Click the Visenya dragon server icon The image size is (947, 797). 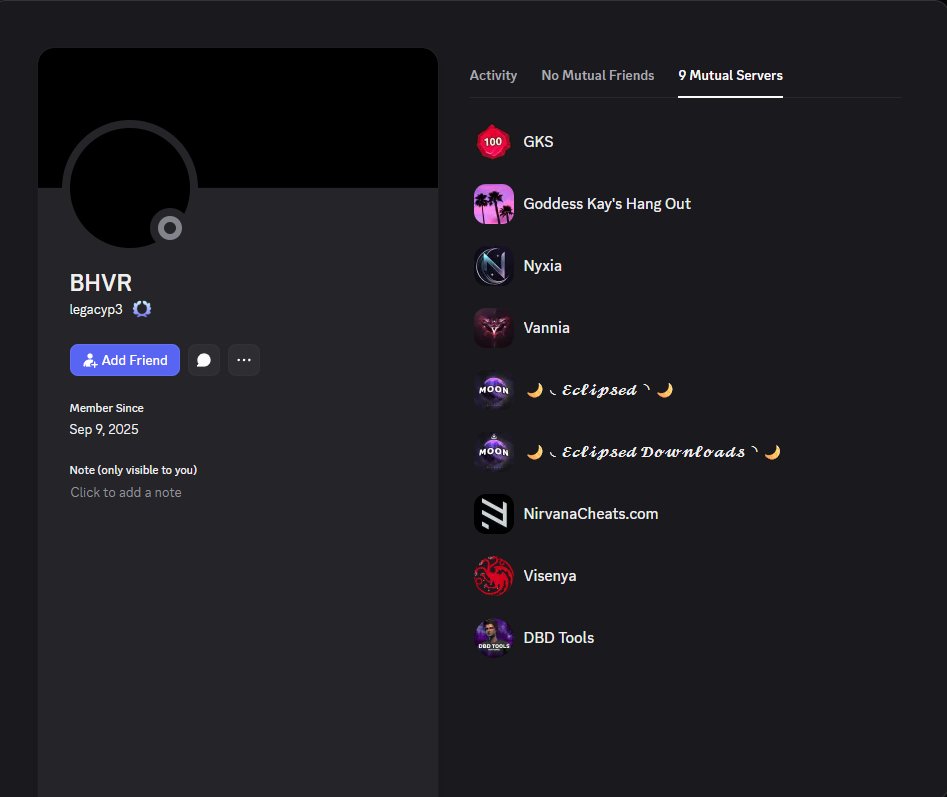(493, 576)
